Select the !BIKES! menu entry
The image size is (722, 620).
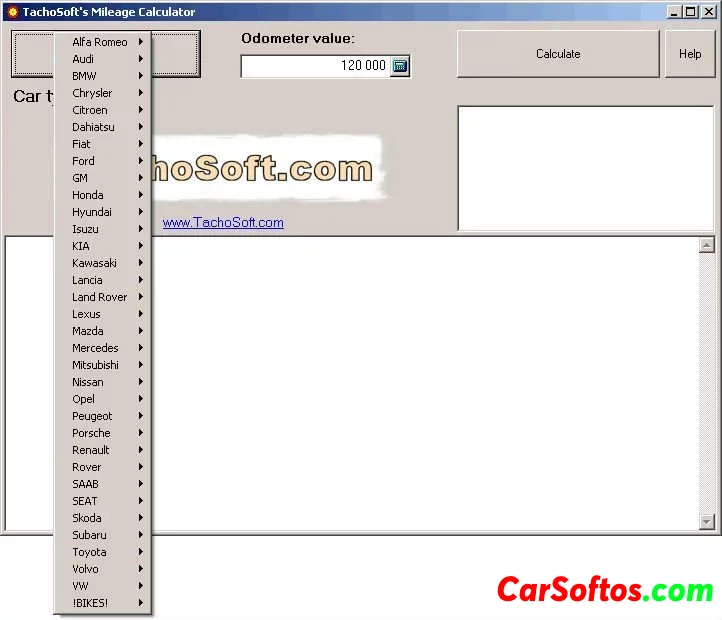pos(90,603)
